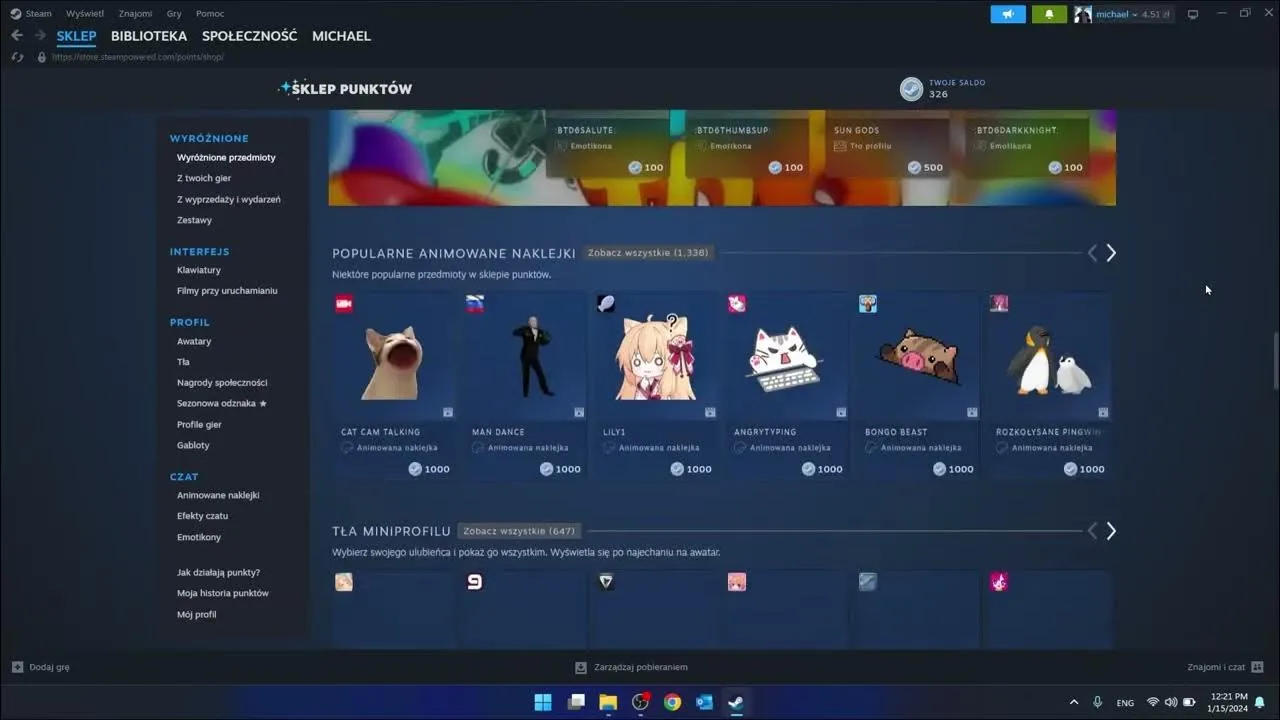The image size is (1280, 720).
Task: Open the Steam notifications bell icon
Action: tap(1048, 14)
